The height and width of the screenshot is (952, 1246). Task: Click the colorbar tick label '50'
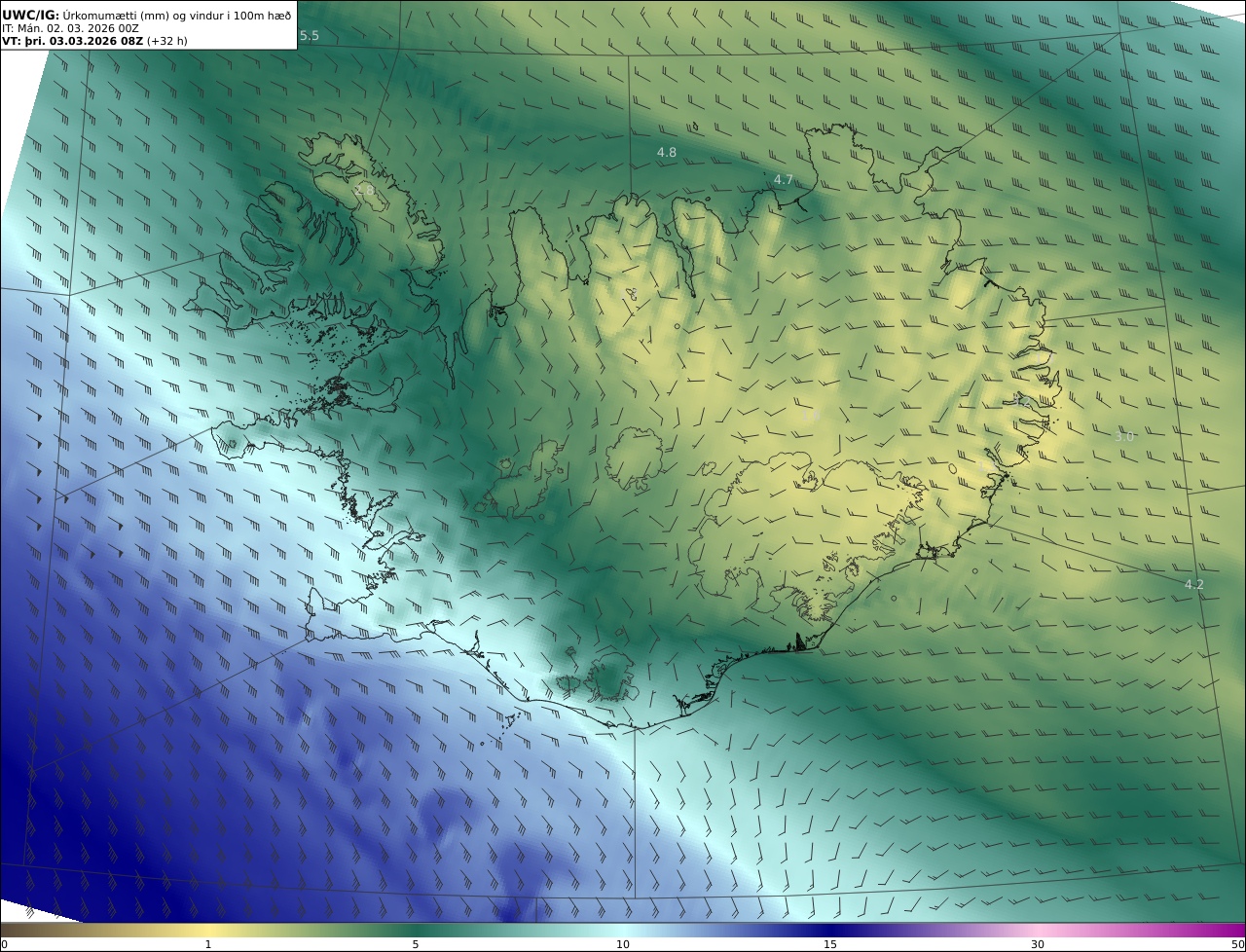1238,945
